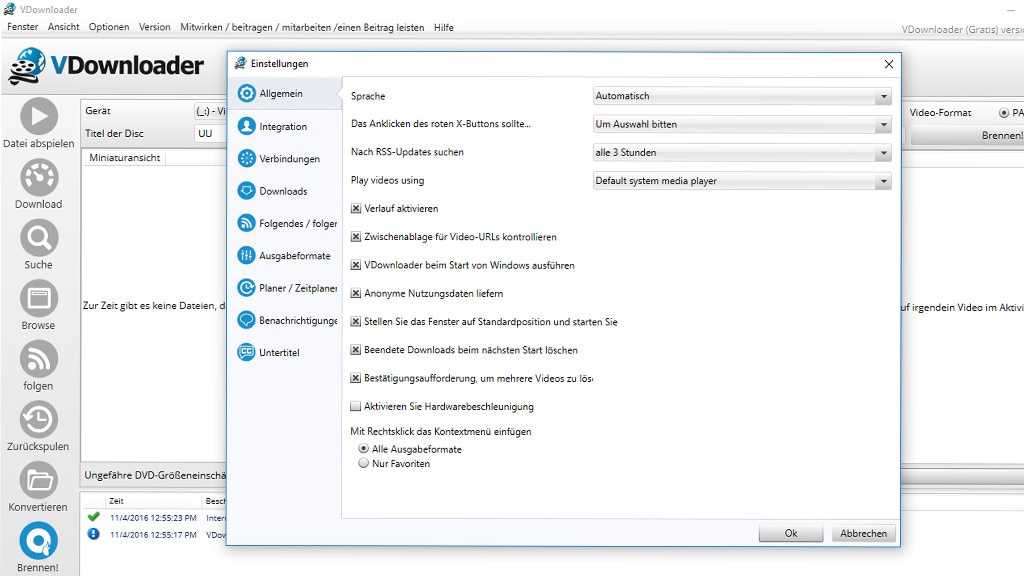1024x576 pixels.
Task: Toggle Fenster auf Standardposition checkbox
Action: click(x=356, y=321)
